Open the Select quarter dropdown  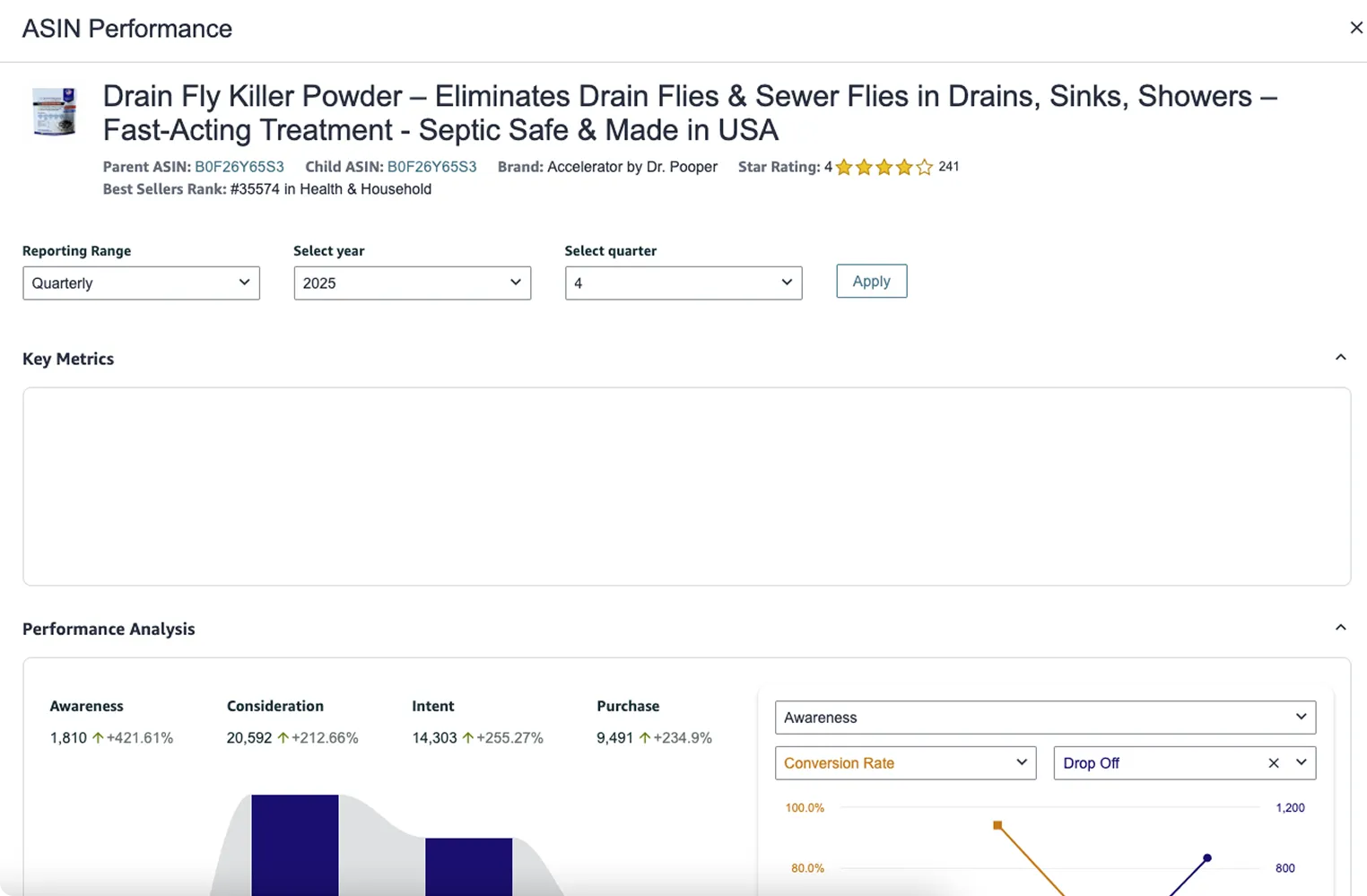point(683,283)
